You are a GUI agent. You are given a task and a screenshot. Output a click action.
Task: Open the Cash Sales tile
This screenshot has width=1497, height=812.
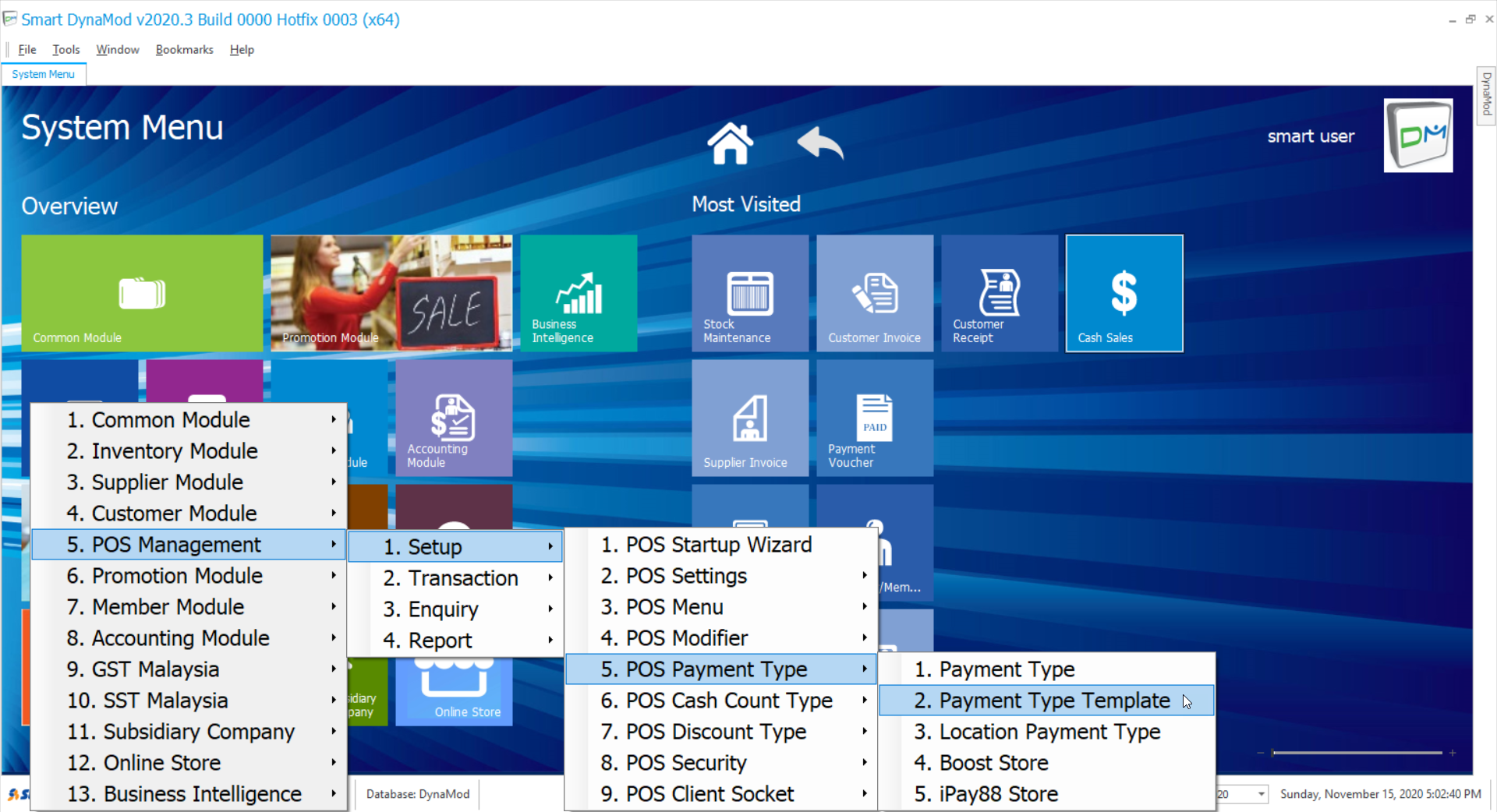(x=1124, y=293)
